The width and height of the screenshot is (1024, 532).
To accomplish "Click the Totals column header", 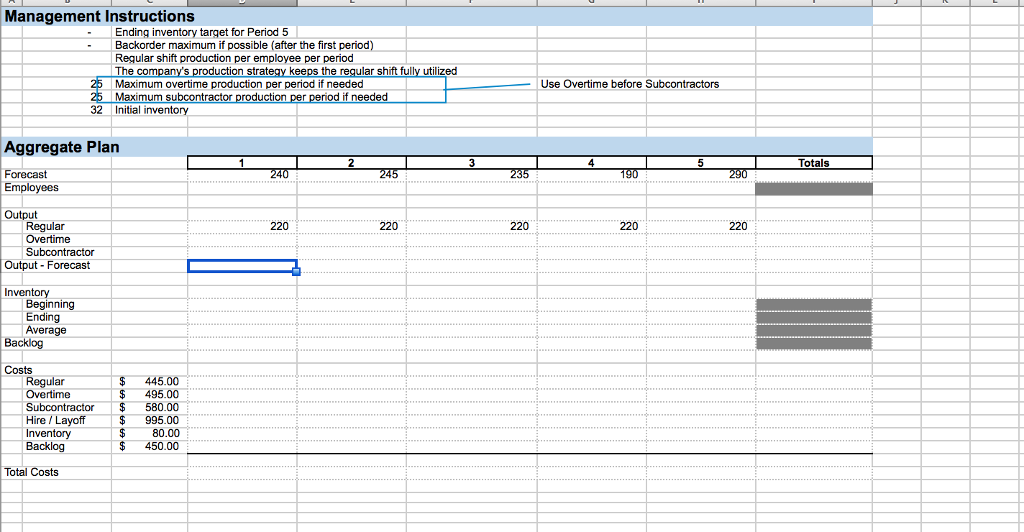I will (814, 163).
